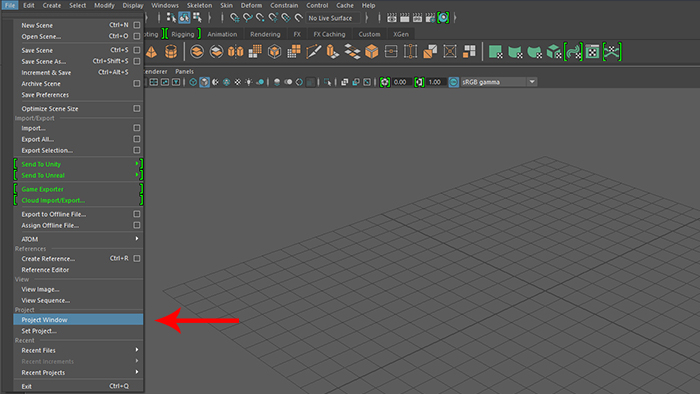The width and height of the screenshot is (700, 394).
Task: Select by object type icon
Action: tap(184, 17)
